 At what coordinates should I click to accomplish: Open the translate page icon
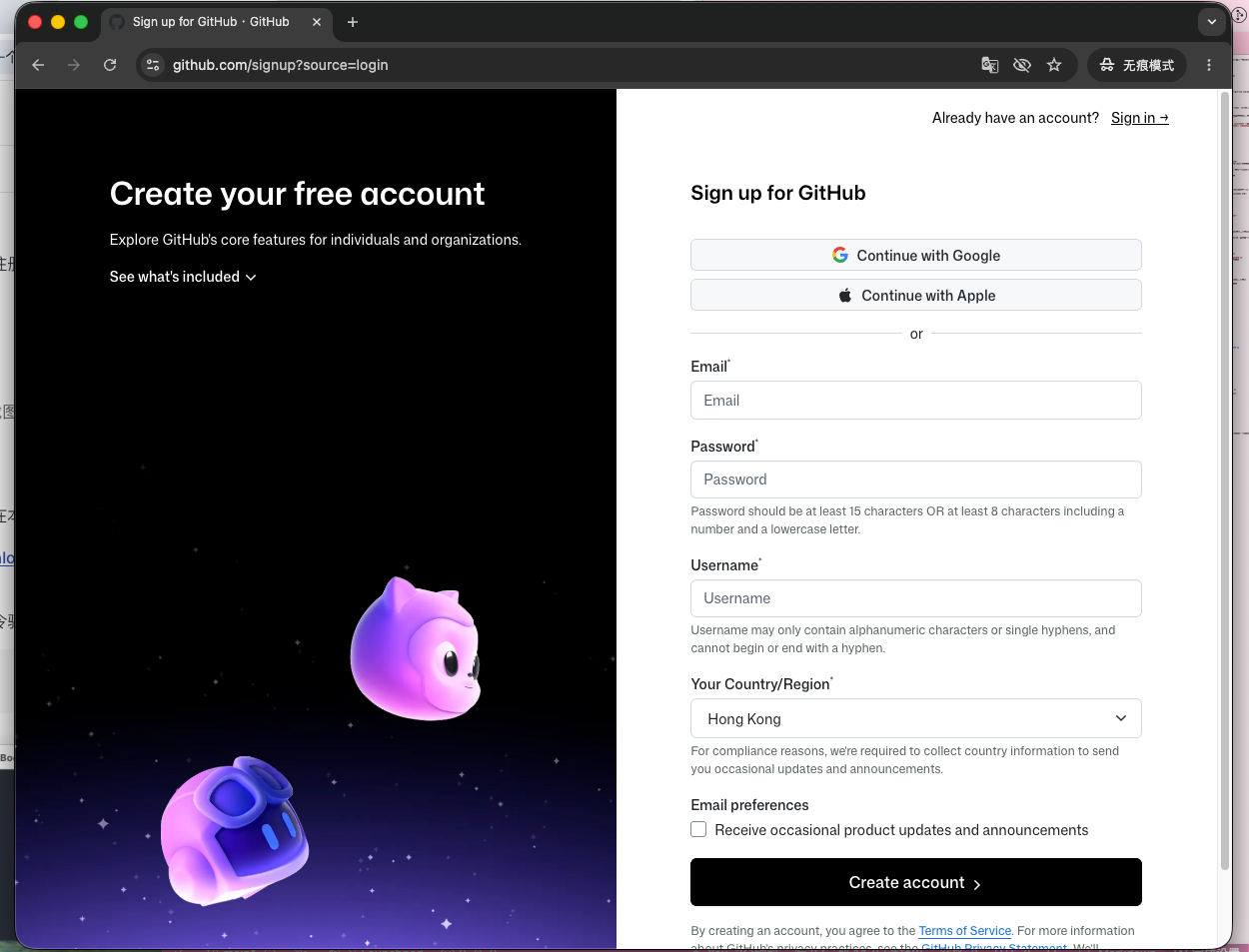tap(990, 65)
